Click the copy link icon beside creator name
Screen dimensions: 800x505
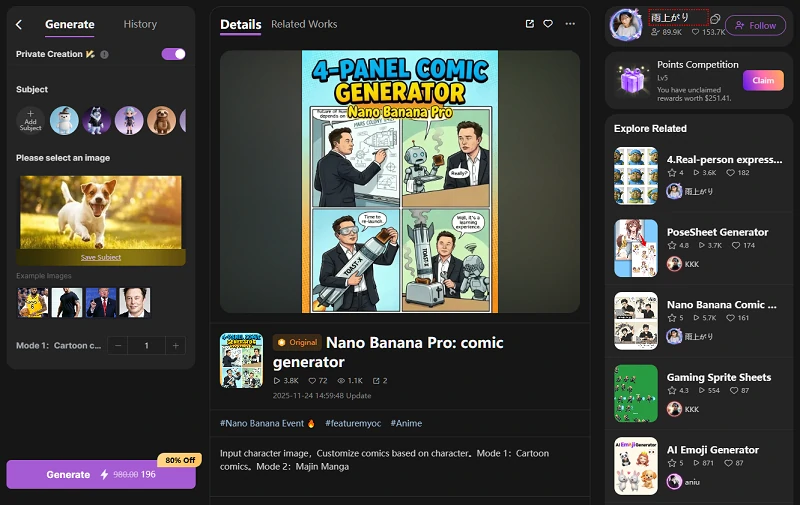pyautogui.click(x=715, y=19)
